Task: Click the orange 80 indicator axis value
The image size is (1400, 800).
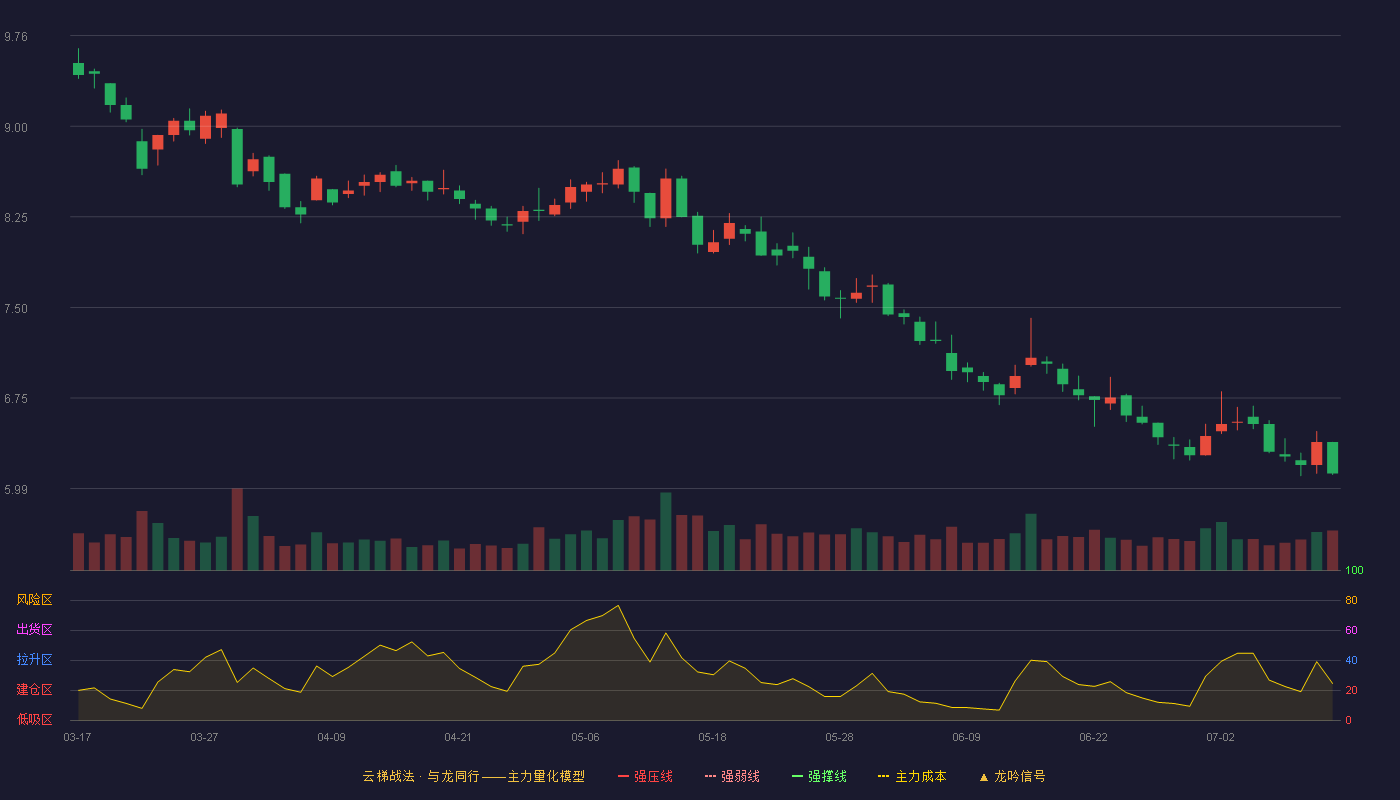Action: 1351,600
